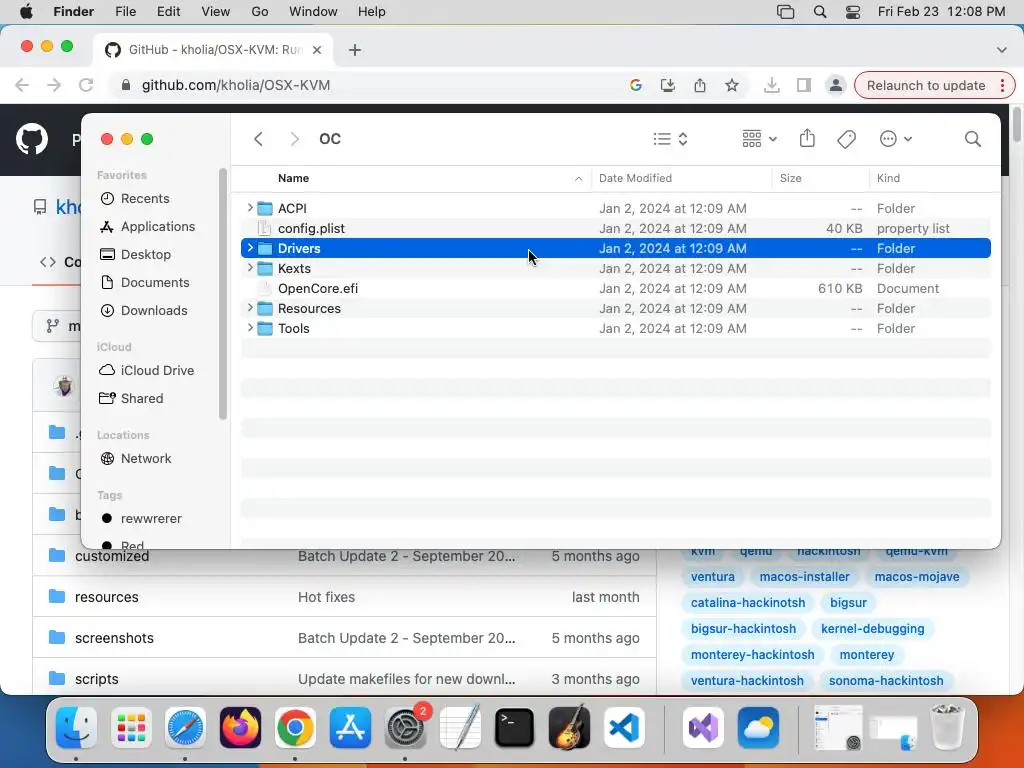Open the Go menu
Screen dimensions: 1024x768
pyautogui.click(x=260, y=12)
